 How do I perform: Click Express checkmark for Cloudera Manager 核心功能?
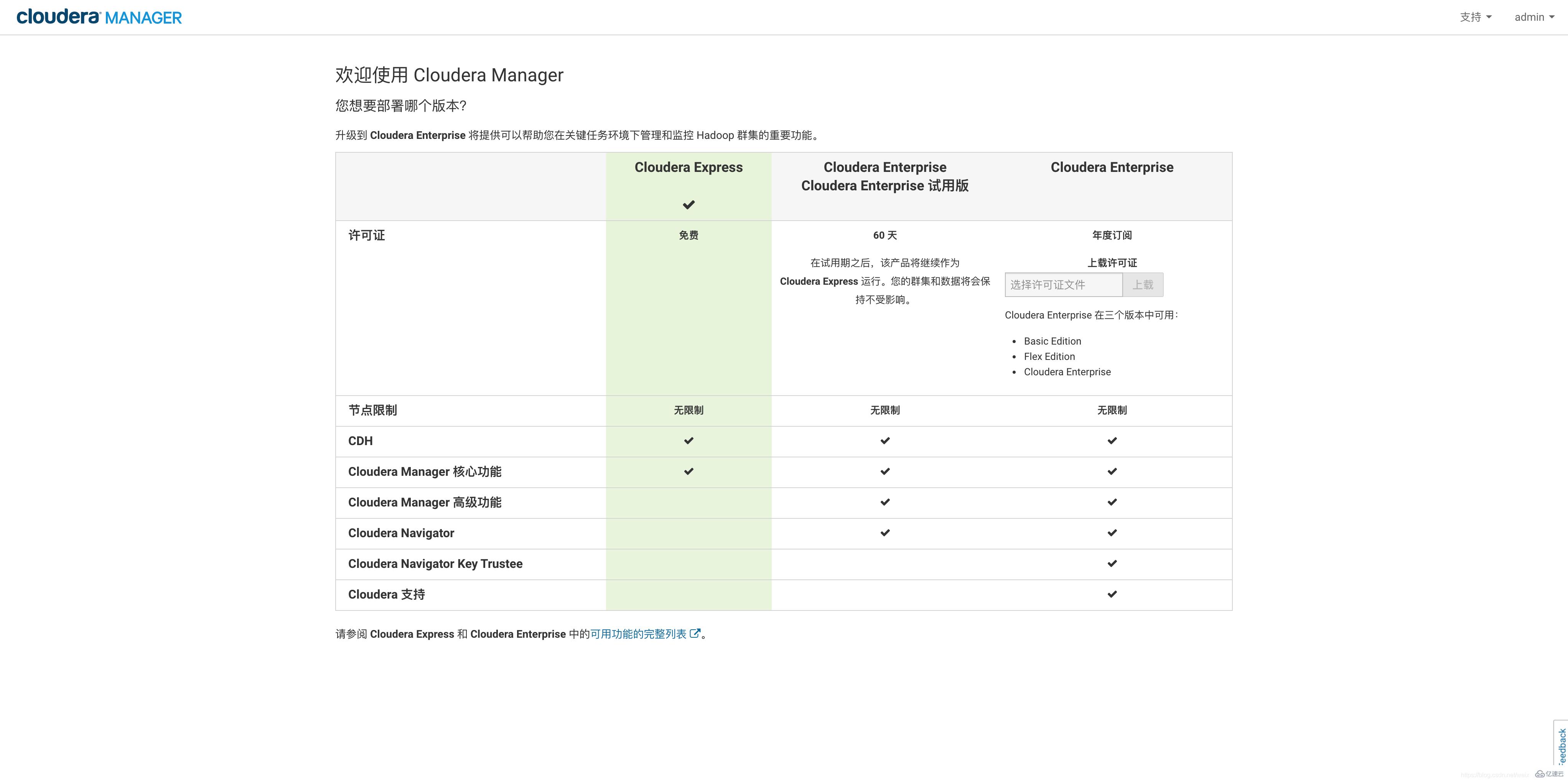[688, 472]
